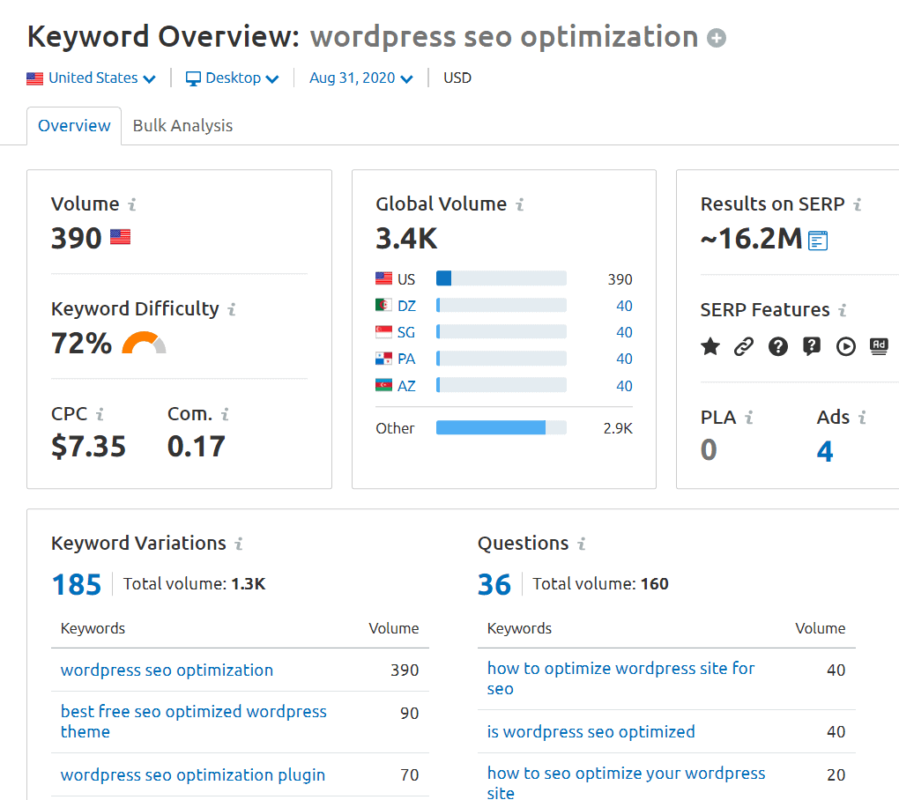Click the DZ volume bar
The width and height of the screenshot is (899, 800).
(x=501, y=305)
